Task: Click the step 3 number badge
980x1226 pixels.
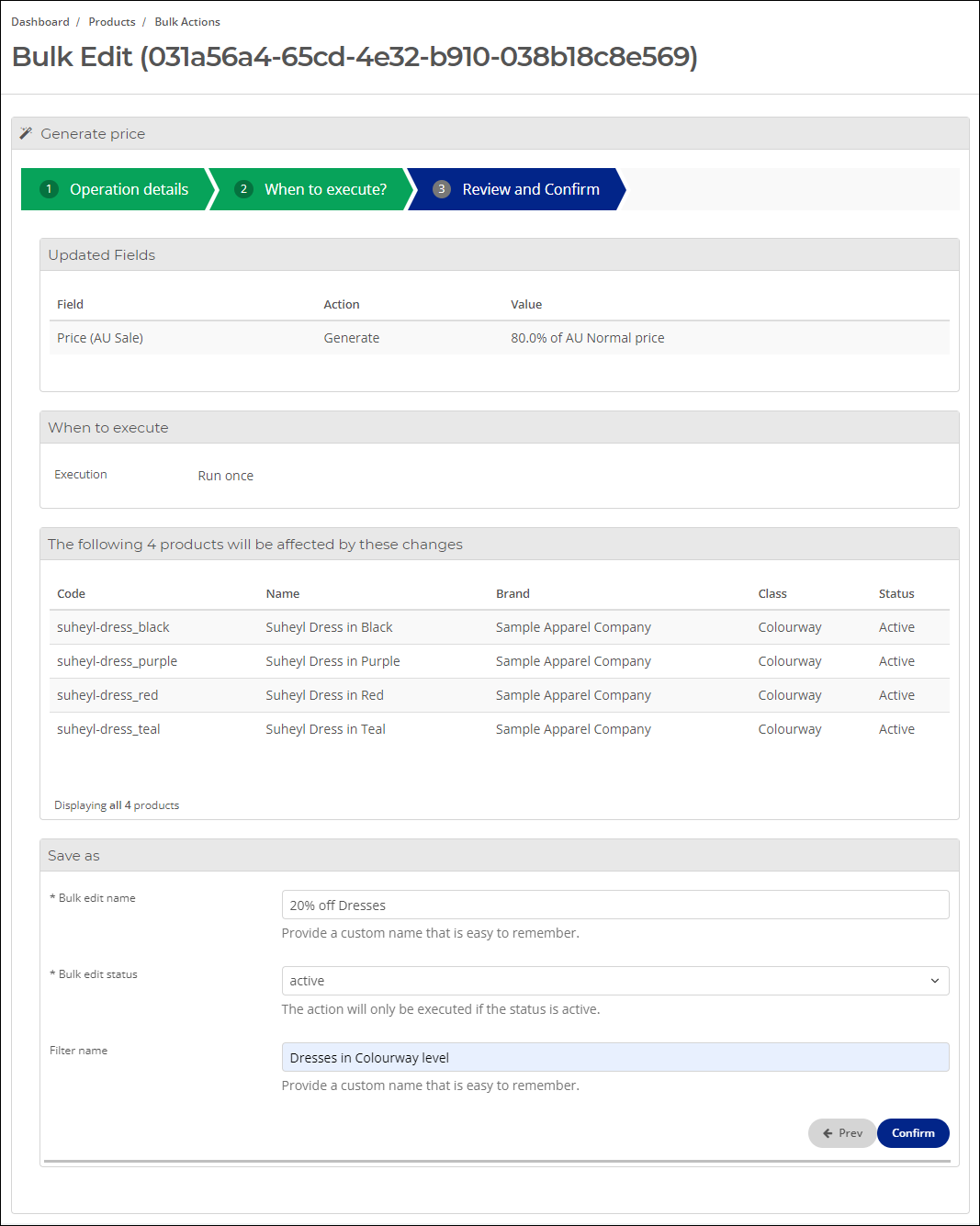Action: click(x=442, y=189)
